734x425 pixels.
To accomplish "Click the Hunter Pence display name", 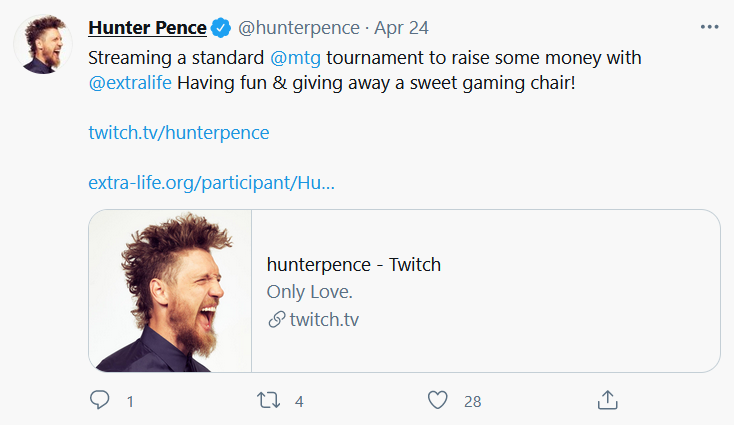I will 147,27.
